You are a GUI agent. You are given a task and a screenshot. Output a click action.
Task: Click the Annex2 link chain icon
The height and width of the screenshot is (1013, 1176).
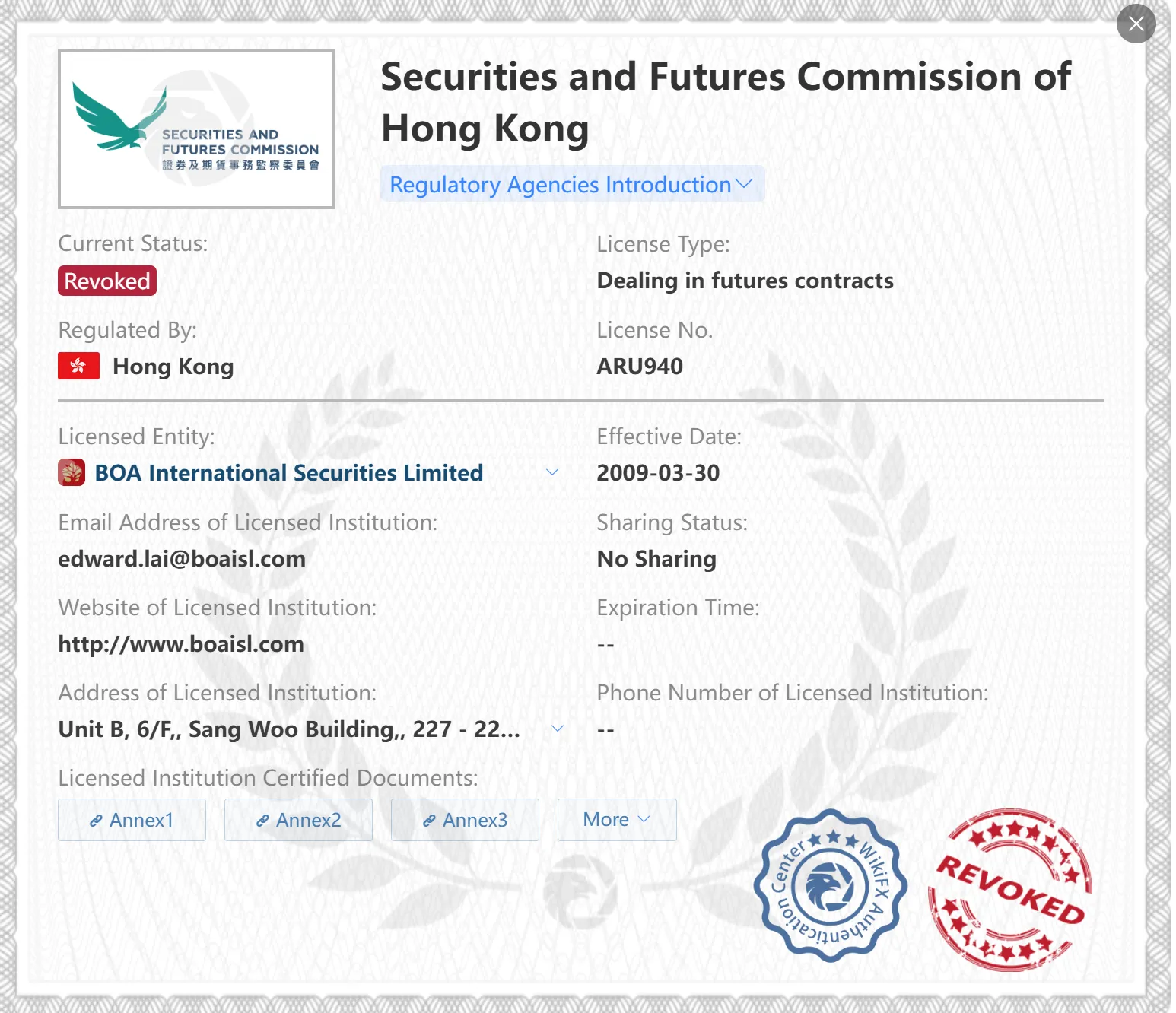262,821
